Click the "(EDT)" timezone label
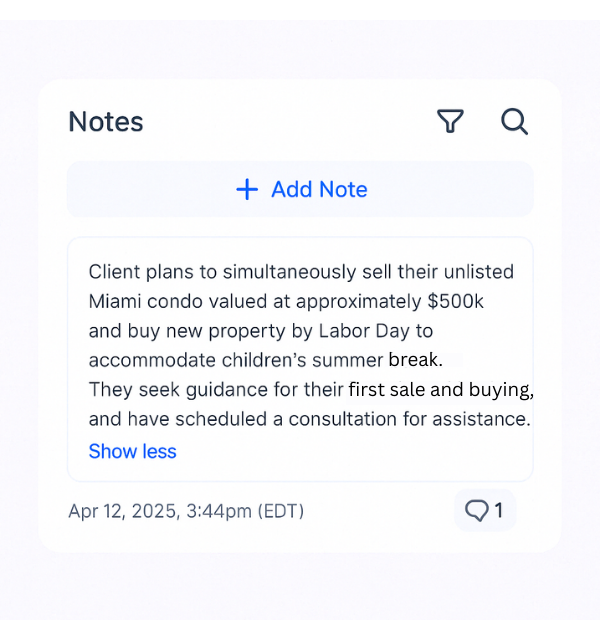This screenshot has width=600, height=640. pyautogui.click(x=281, y=511)
